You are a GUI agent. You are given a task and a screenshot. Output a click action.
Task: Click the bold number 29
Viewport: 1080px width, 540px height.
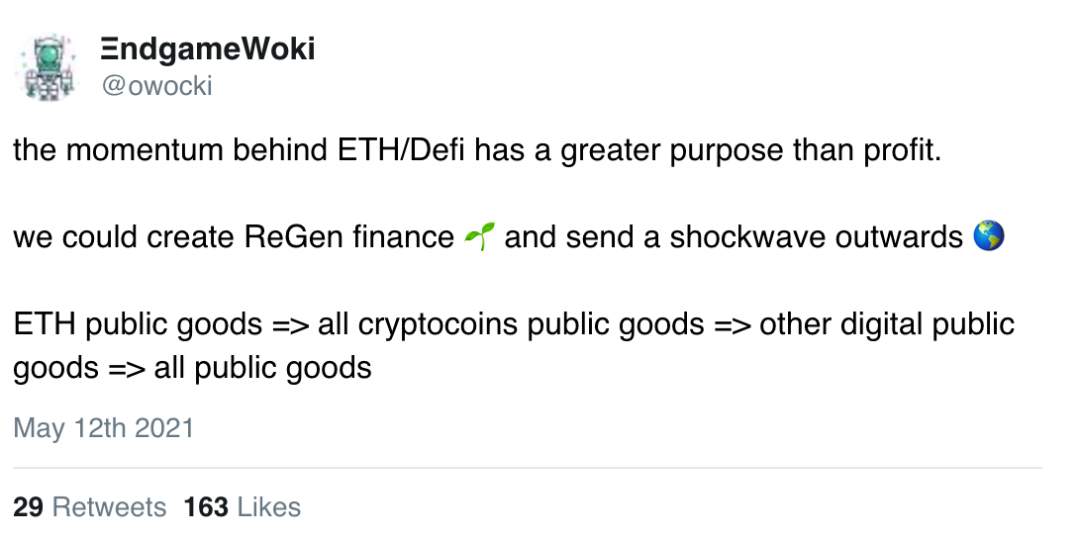coord(28,508)
